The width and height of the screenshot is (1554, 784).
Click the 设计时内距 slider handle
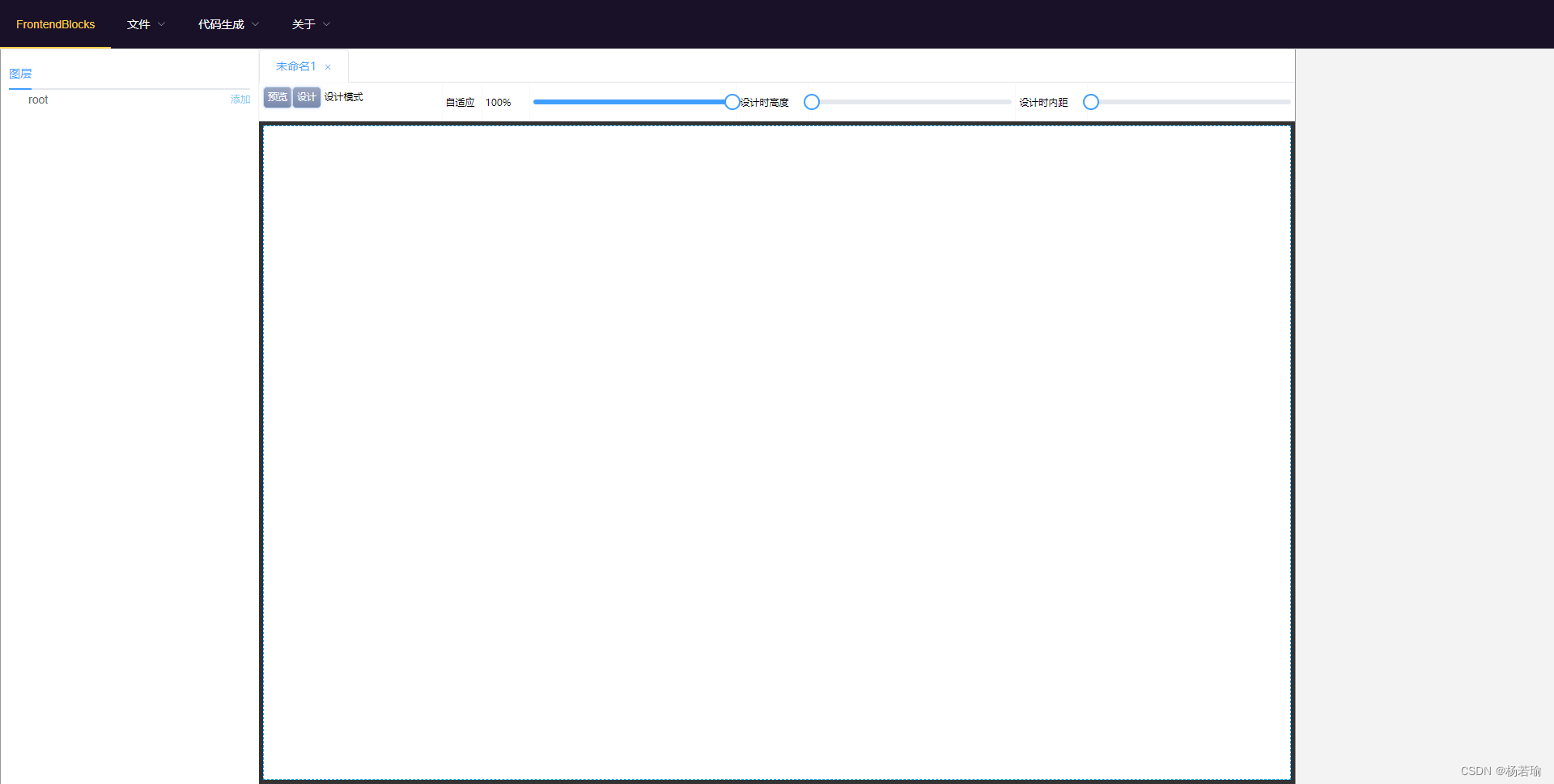pos(1091,102)
